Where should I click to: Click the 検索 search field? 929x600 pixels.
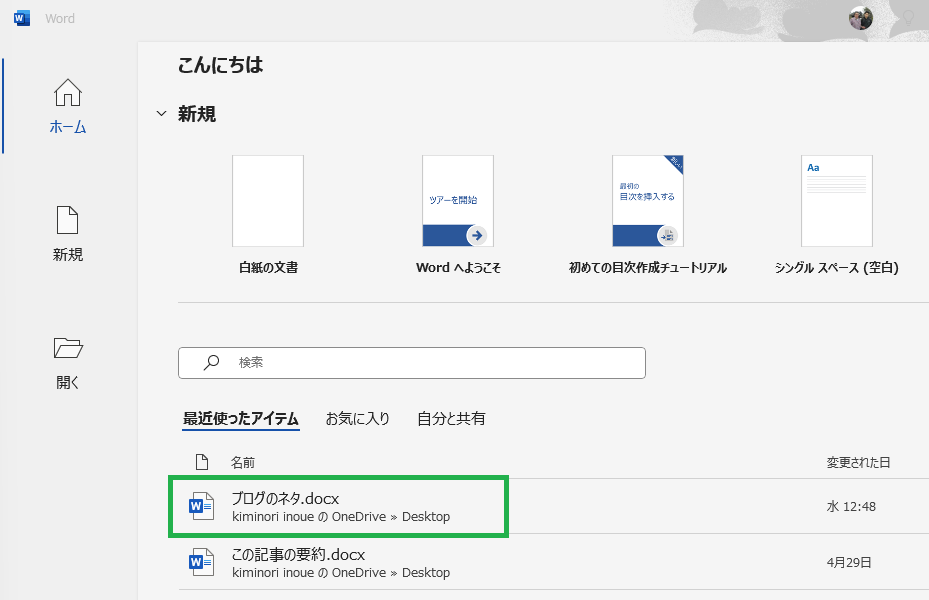pos(412,362)
